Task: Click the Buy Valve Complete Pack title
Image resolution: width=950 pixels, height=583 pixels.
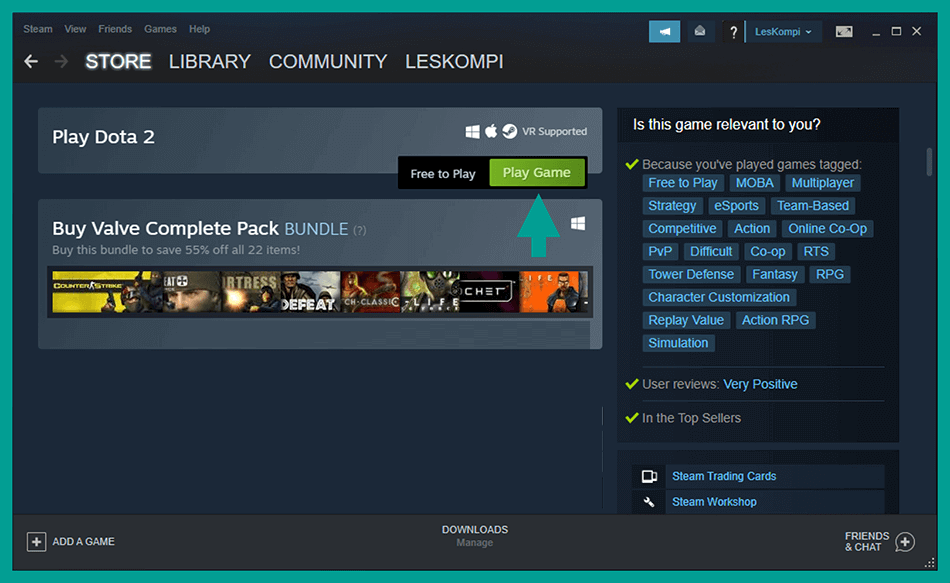Action: coord(165,228)
